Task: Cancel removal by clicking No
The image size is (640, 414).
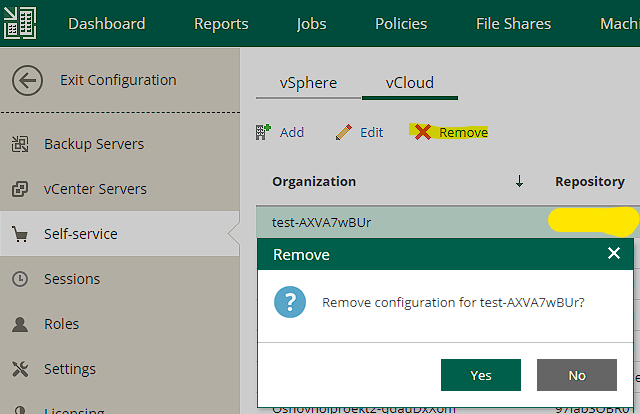Action: coord(577,375)
